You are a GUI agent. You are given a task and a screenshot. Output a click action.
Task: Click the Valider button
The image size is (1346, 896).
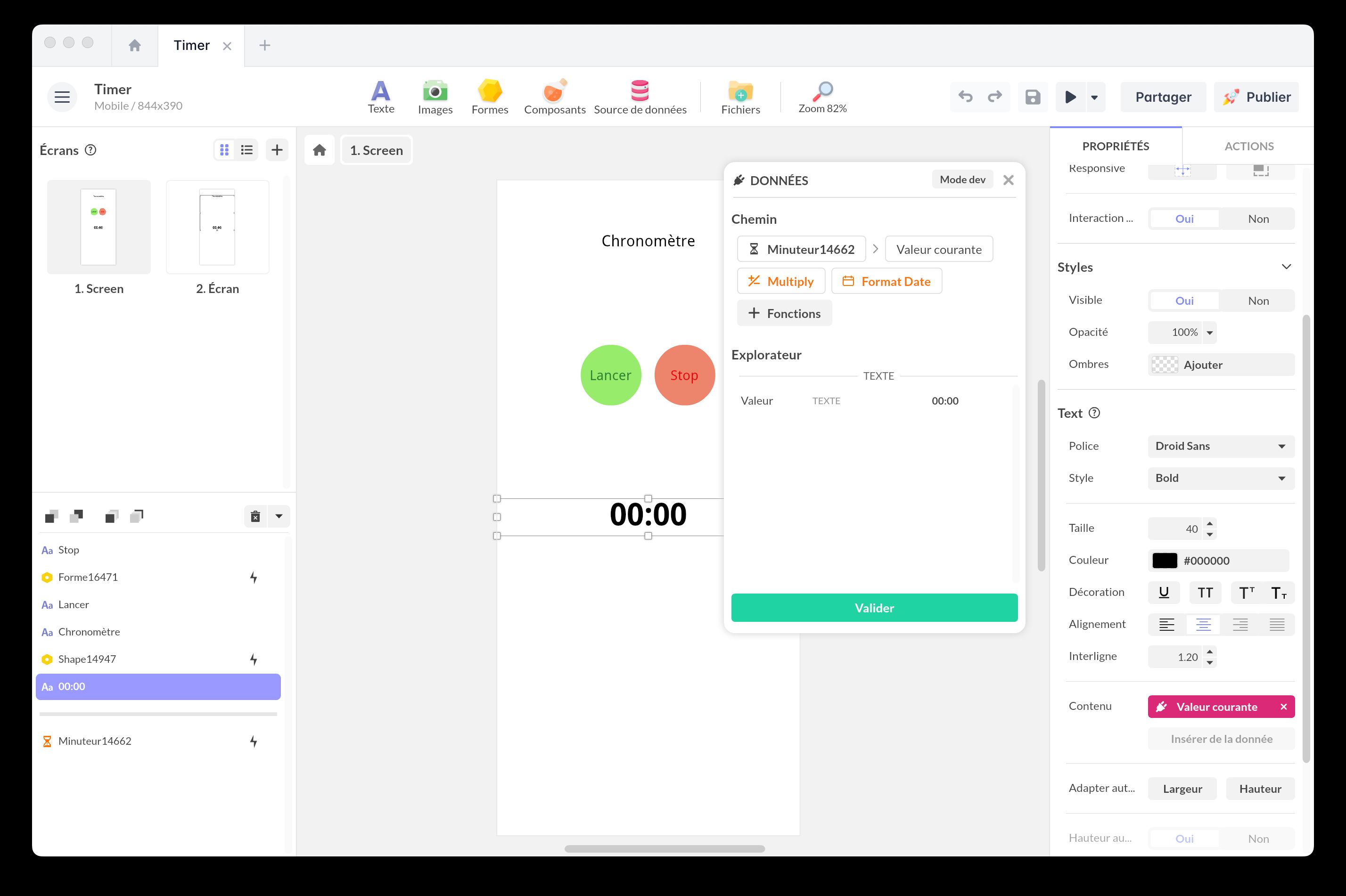click(x=874, y=607)
